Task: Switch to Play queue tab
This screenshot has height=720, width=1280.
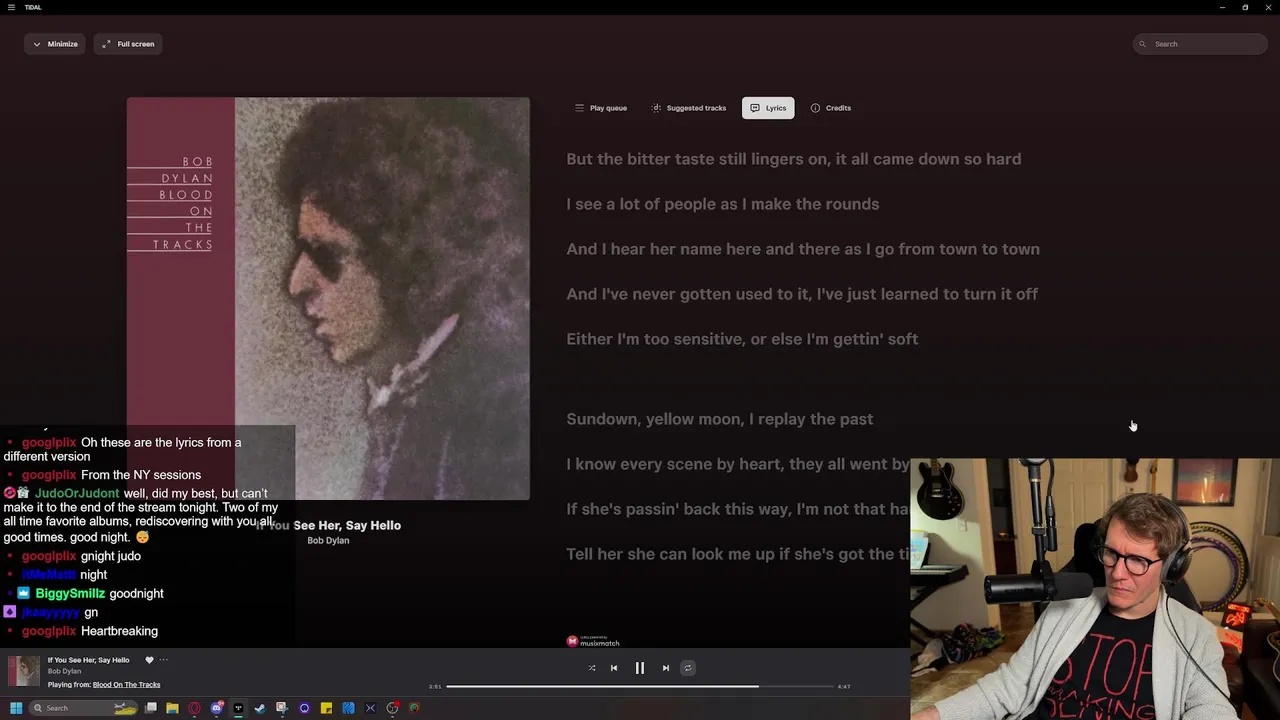Action: tap(601, 108)
